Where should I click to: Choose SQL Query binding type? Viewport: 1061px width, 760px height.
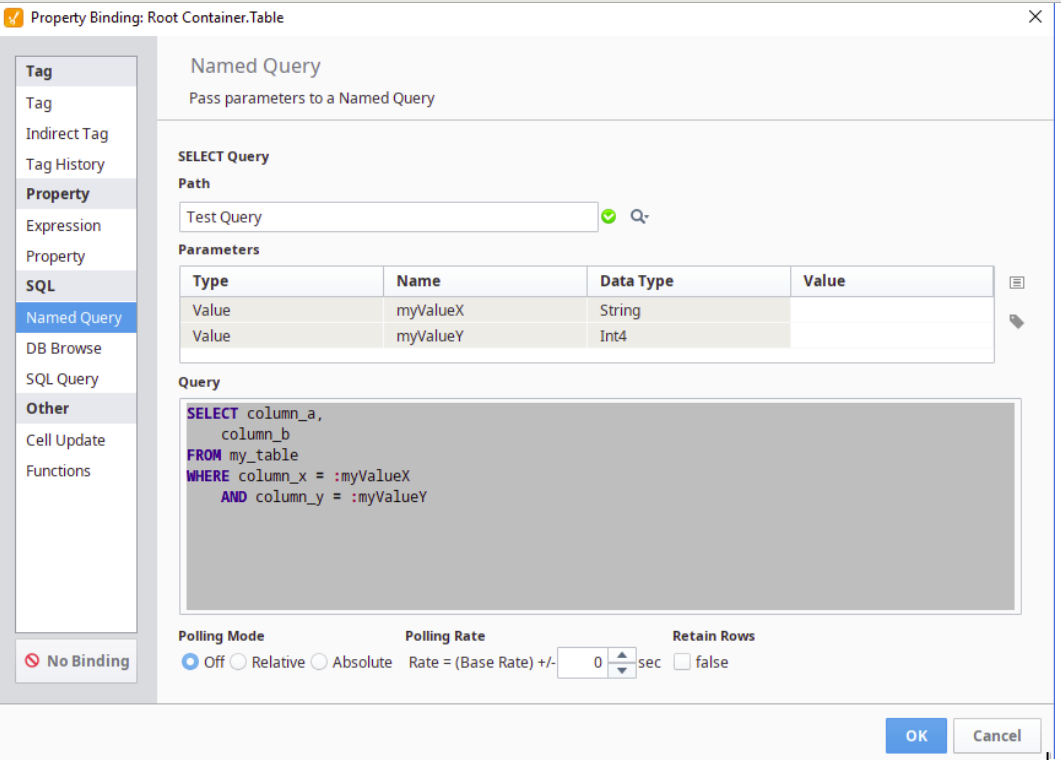click(62, 379)
